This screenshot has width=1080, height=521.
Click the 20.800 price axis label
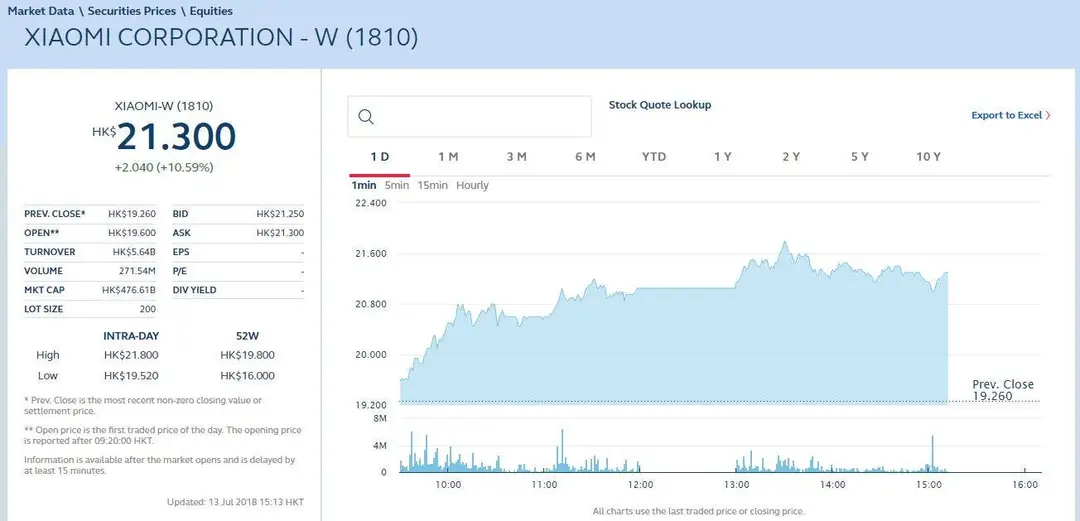pos(370,304)
